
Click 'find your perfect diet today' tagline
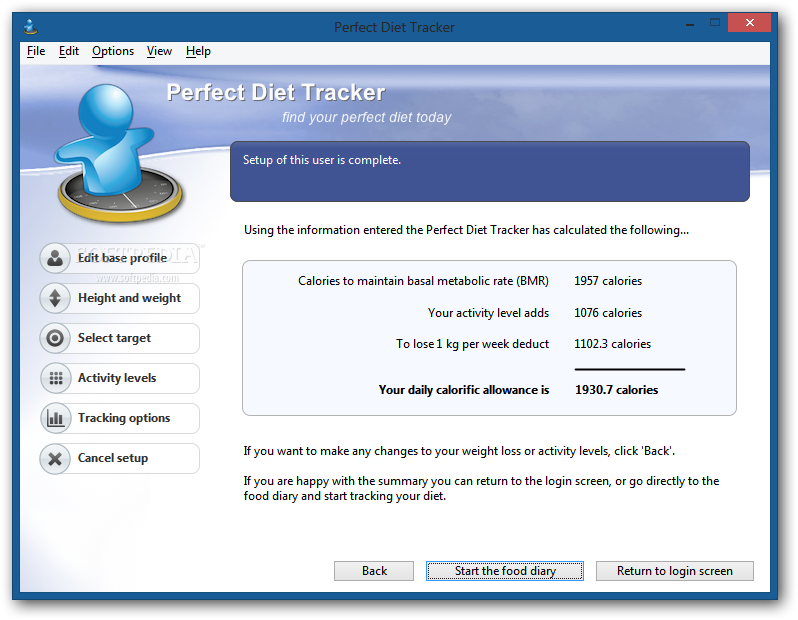[366, 118]
